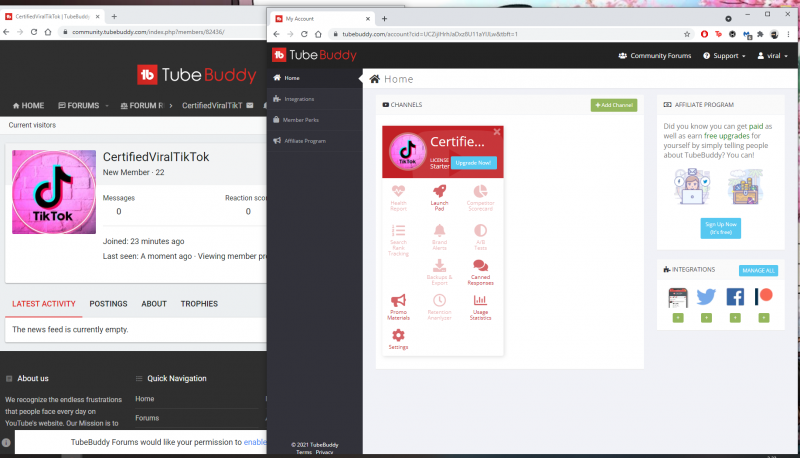Screen dimensions: 800x458
Task: Click the Facebook integration icon
Action: coord(735,297)
